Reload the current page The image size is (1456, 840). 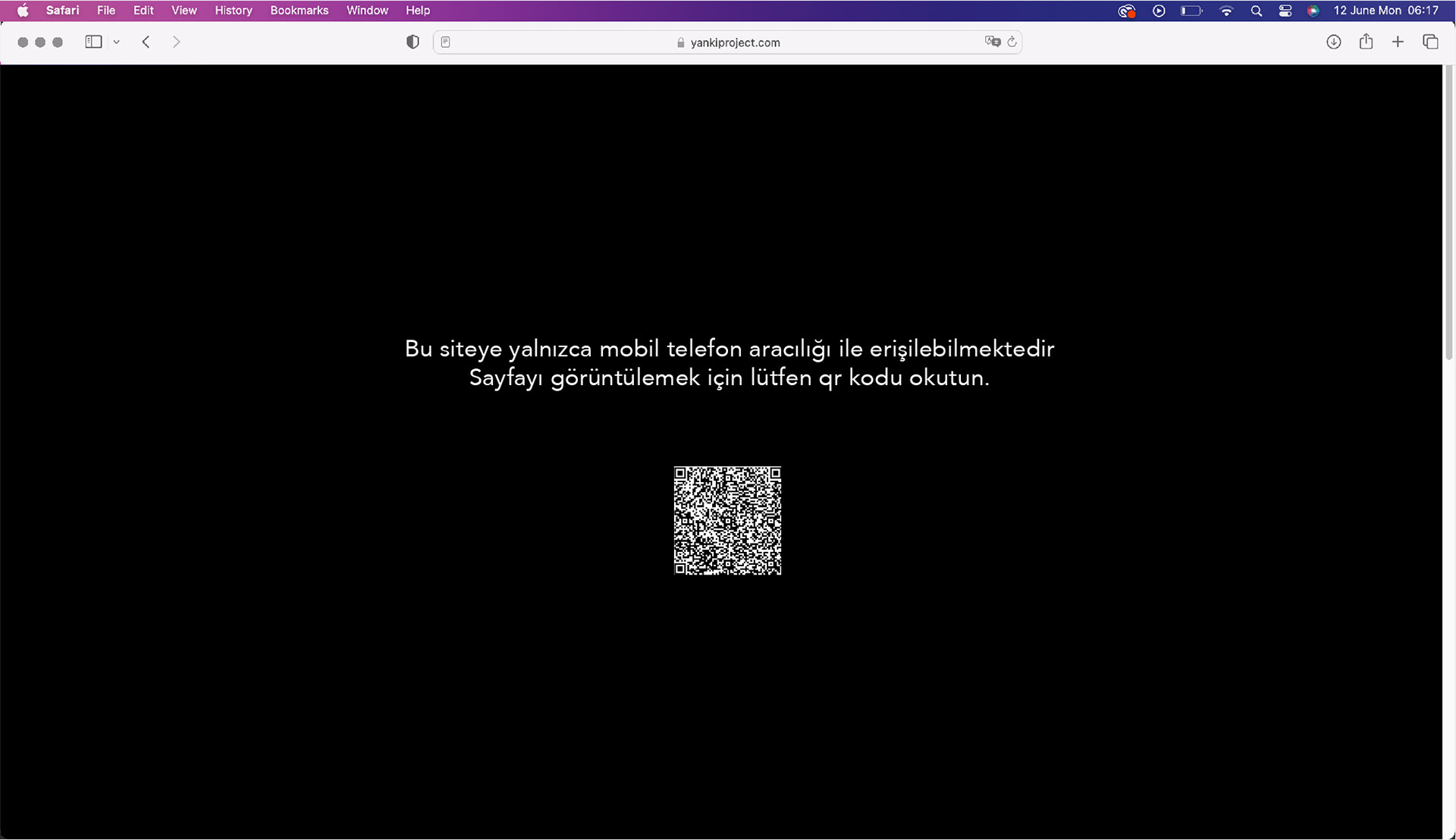(x=1012, y=42)
